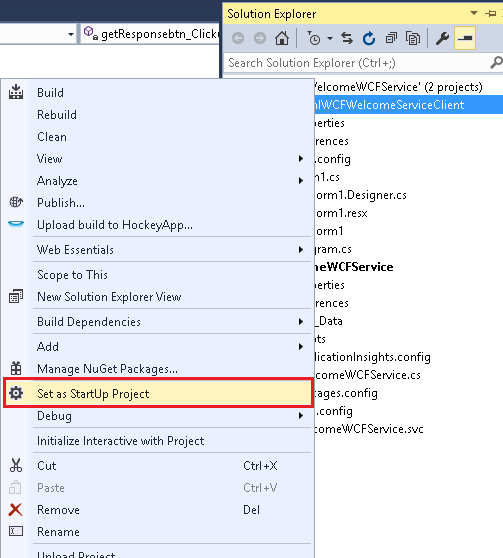Select the solution node showing (2 projects)
The width and height of the screenshot is (503, 558).
(x=398, y=87)
